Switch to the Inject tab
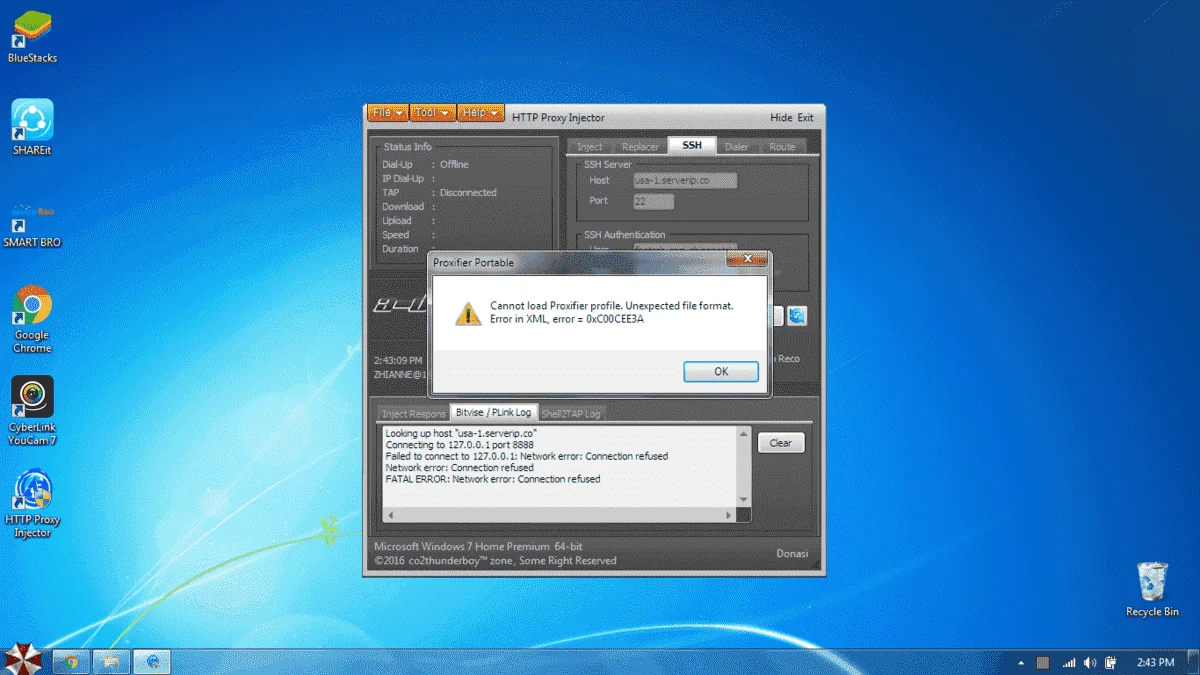This screenshot has height=675, width=1200. tap(590, 147)
